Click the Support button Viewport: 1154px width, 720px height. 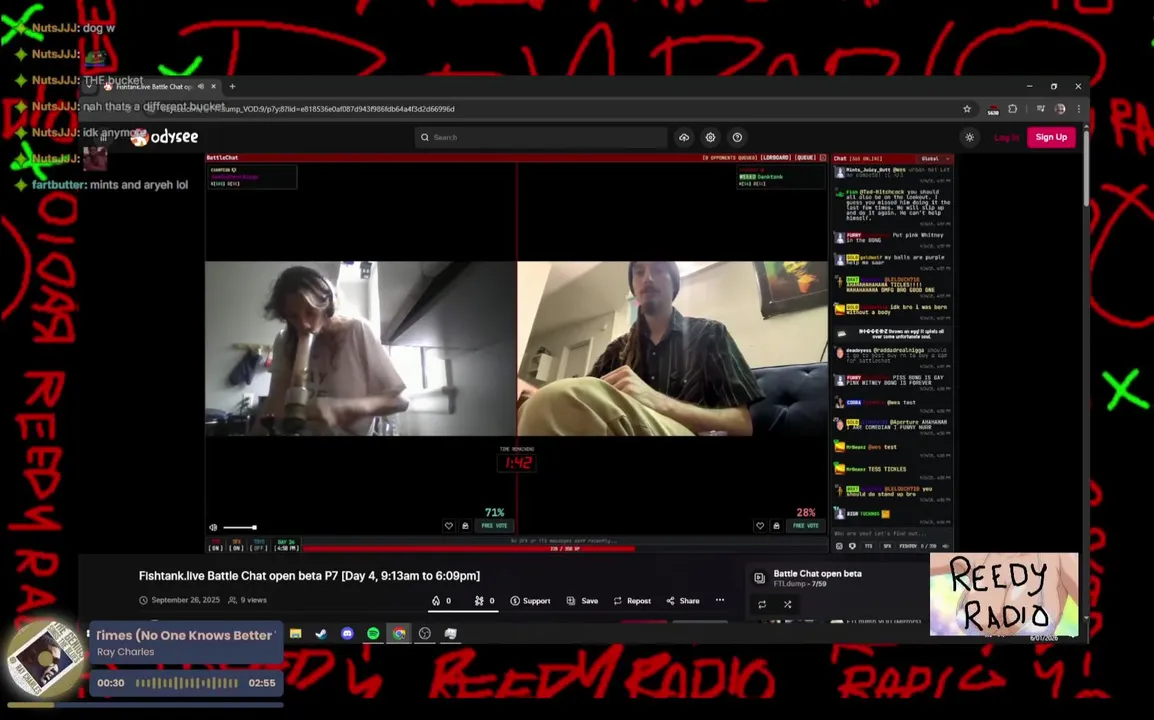(x=531, y=601)
